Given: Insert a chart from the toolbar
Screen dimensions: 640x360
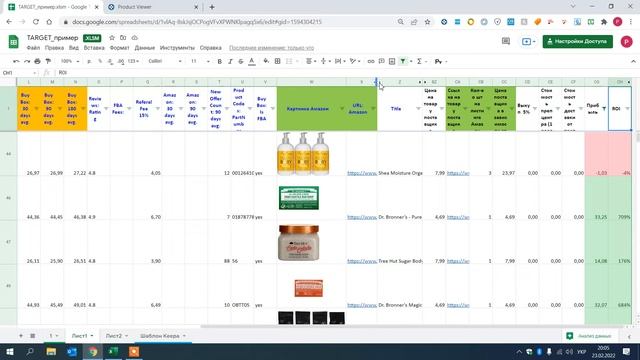Looking at the screenshot, I should [392, 61].
